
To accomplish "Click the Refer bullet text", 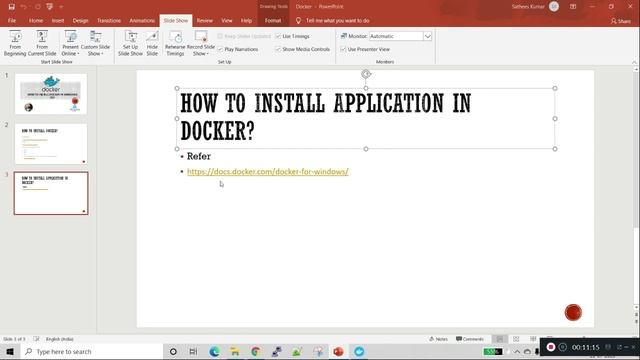I will pos(199,156).
